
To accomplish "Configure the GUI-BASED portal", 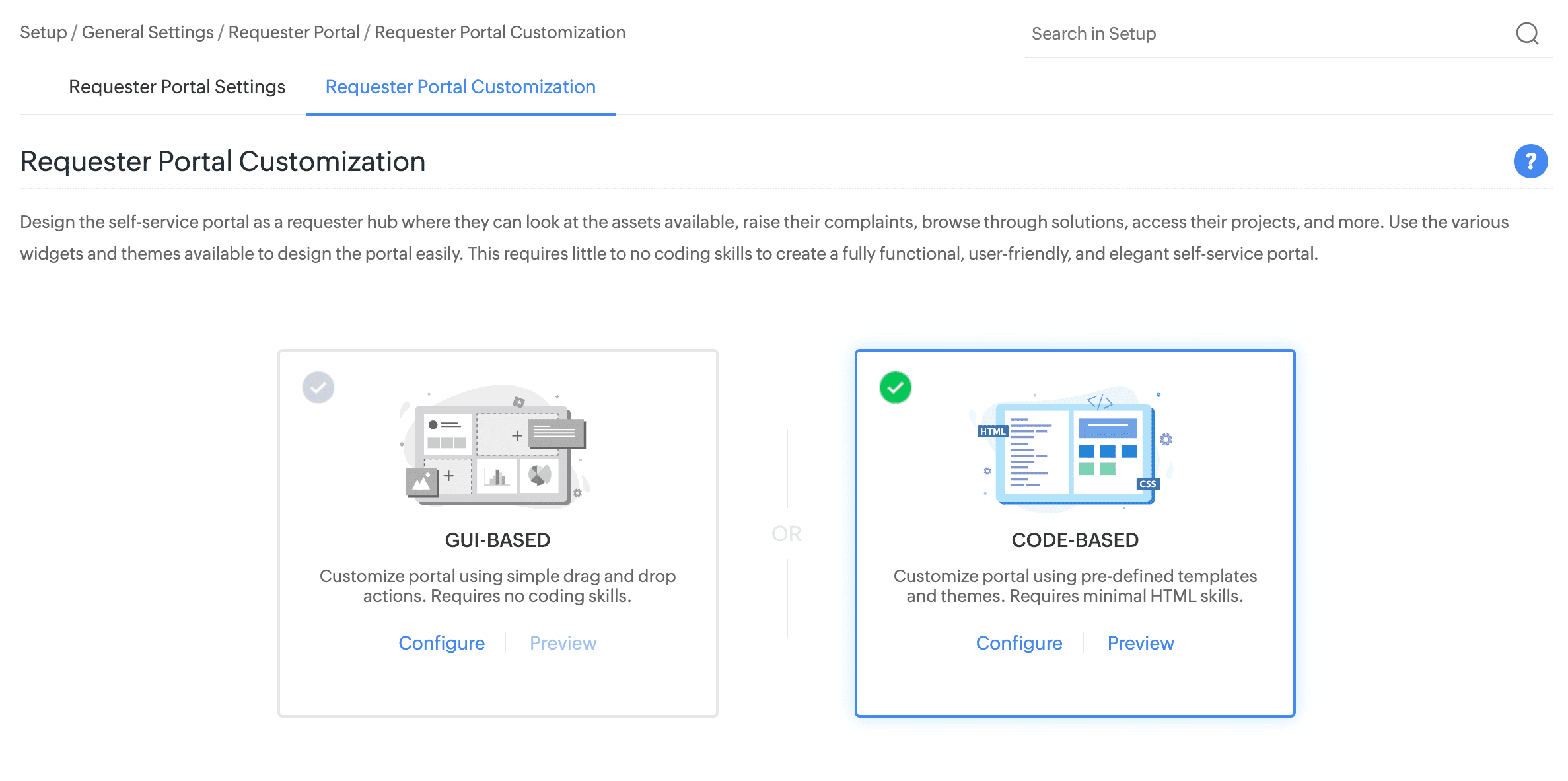I will 441,642.
